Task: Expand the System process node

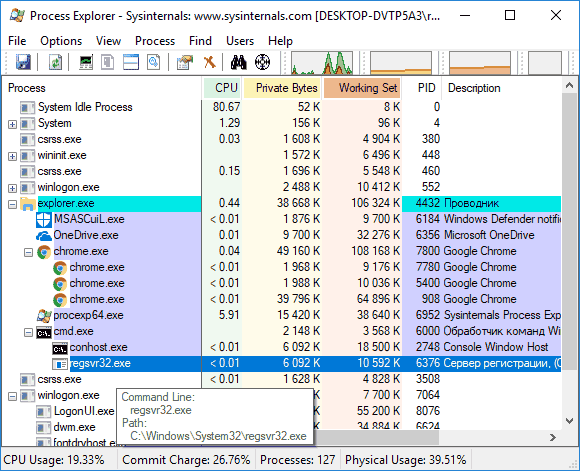Action: point(12,124)
